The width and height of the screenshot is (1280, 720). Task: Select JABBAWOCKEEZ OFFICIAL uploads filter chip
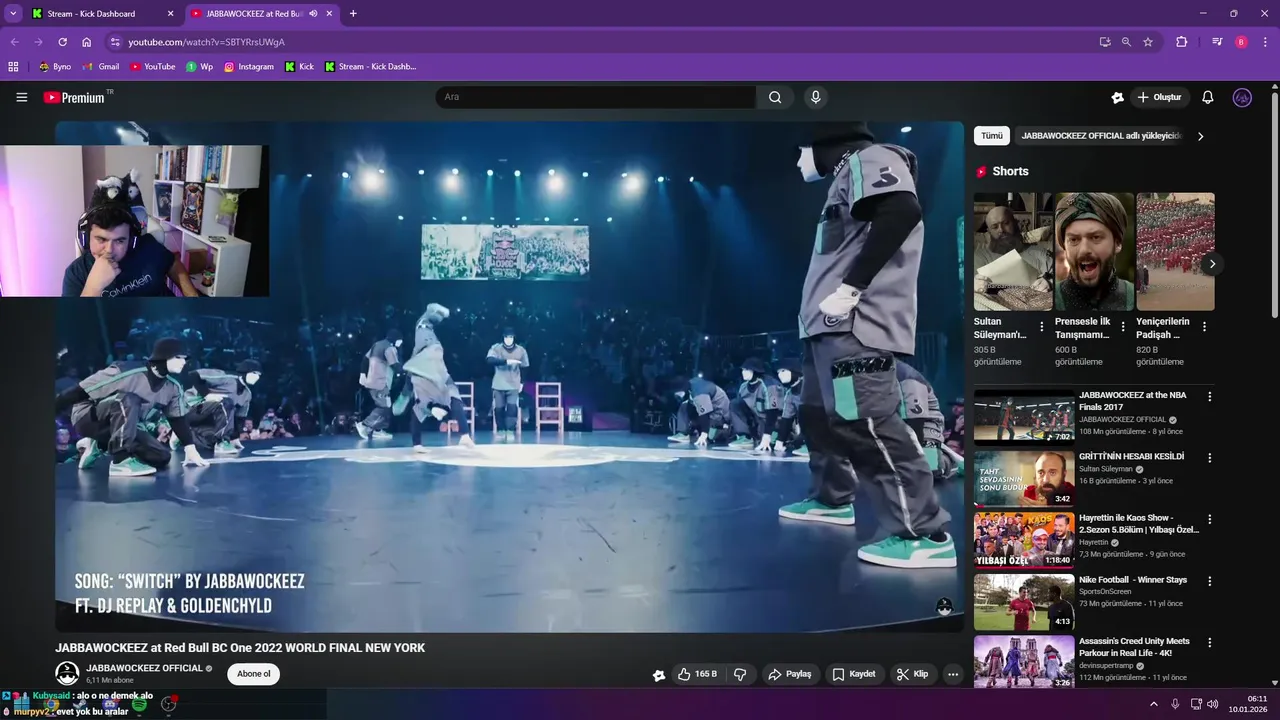pos(1101,136)
